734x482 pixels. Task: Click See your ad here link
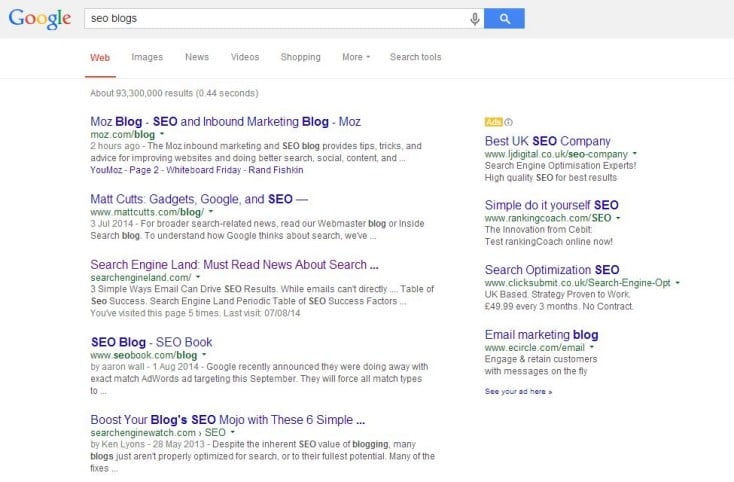pyautogui.click(x=518, y=392)
